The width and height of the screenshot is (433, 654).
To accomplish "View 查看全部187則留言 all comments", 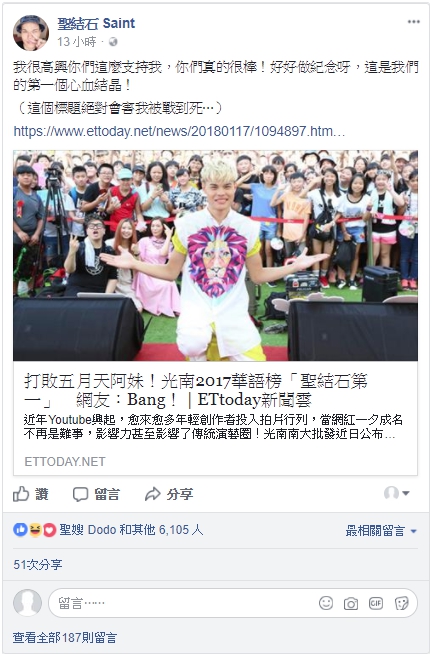I will [x=65, y=638].
